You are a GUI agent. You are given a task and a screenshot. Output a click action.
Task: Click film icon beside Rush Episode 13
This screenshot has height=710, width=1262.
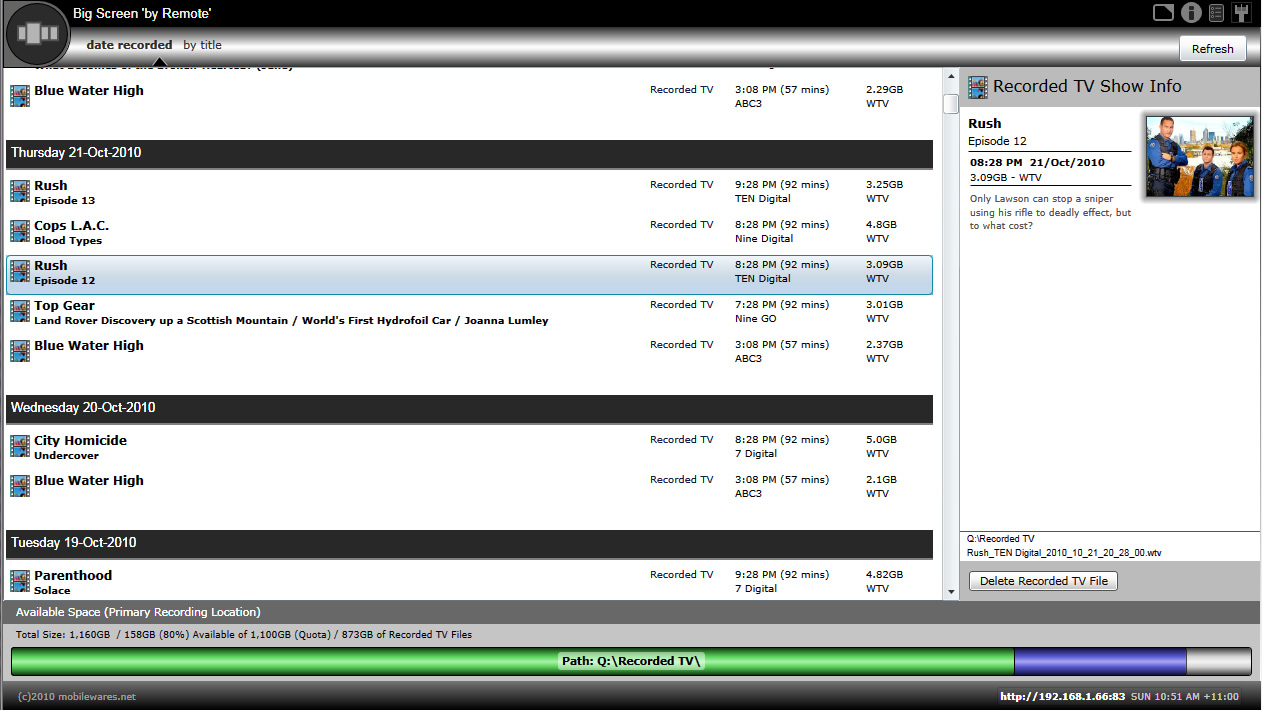pos(20,191)
